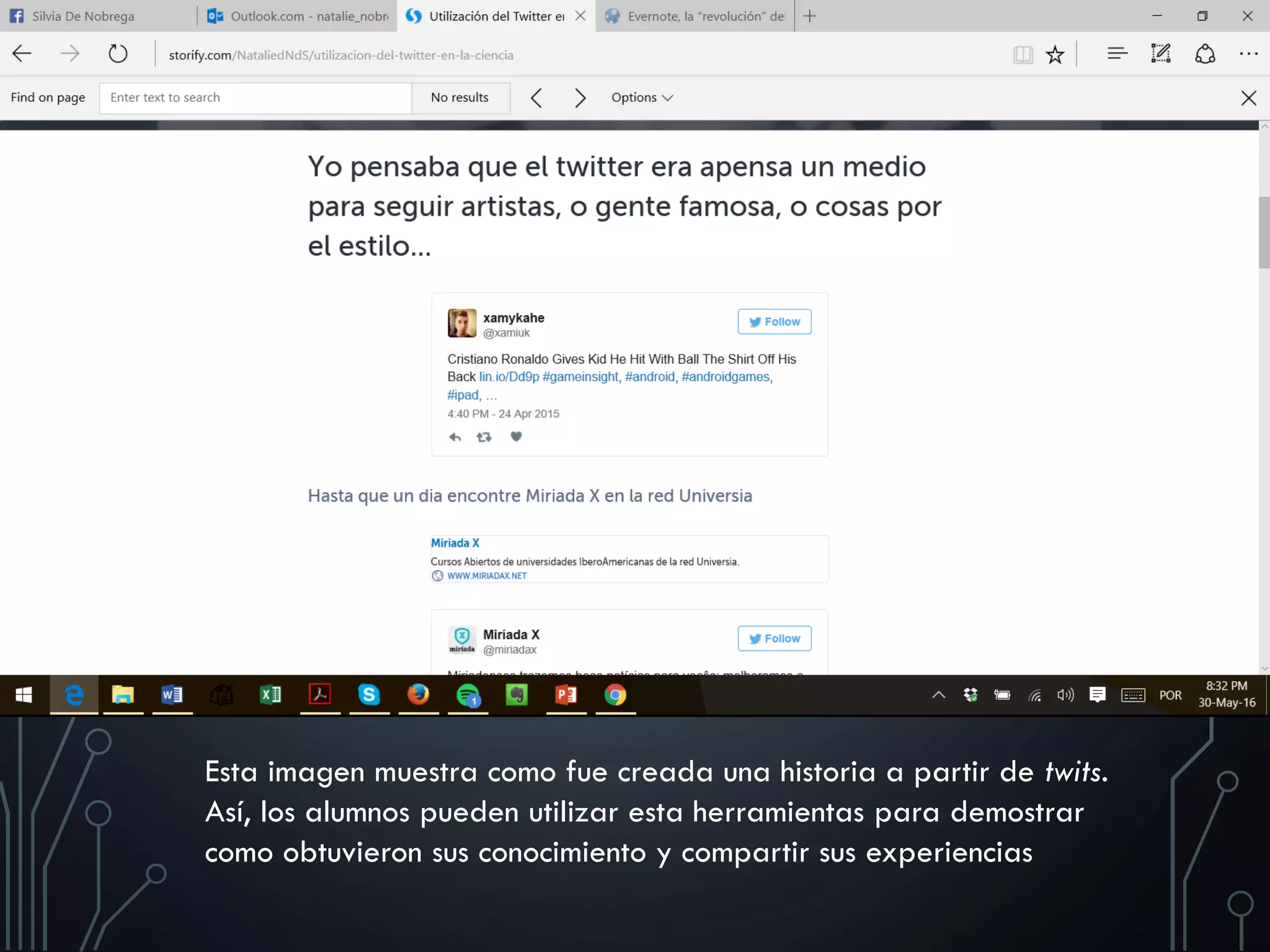Open the #ipad hashtag
1270x952 pixels.
click(x=463, y=395)
